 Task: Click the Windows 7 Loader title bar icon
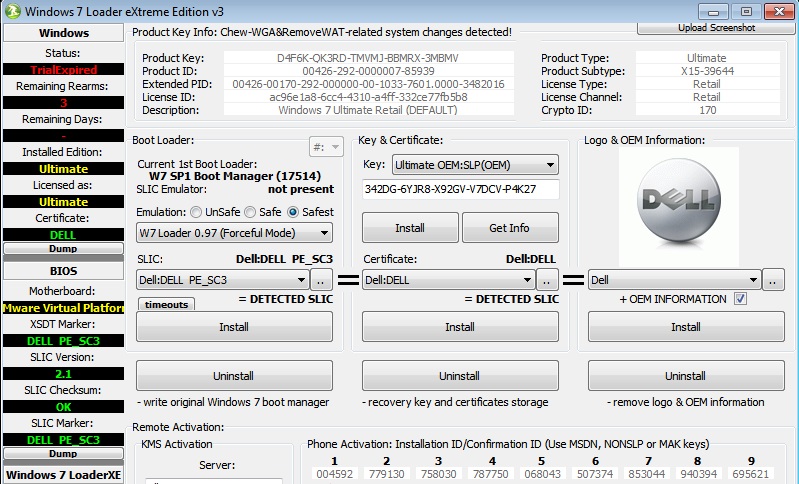pyautogui.click(x=13, y=11)
